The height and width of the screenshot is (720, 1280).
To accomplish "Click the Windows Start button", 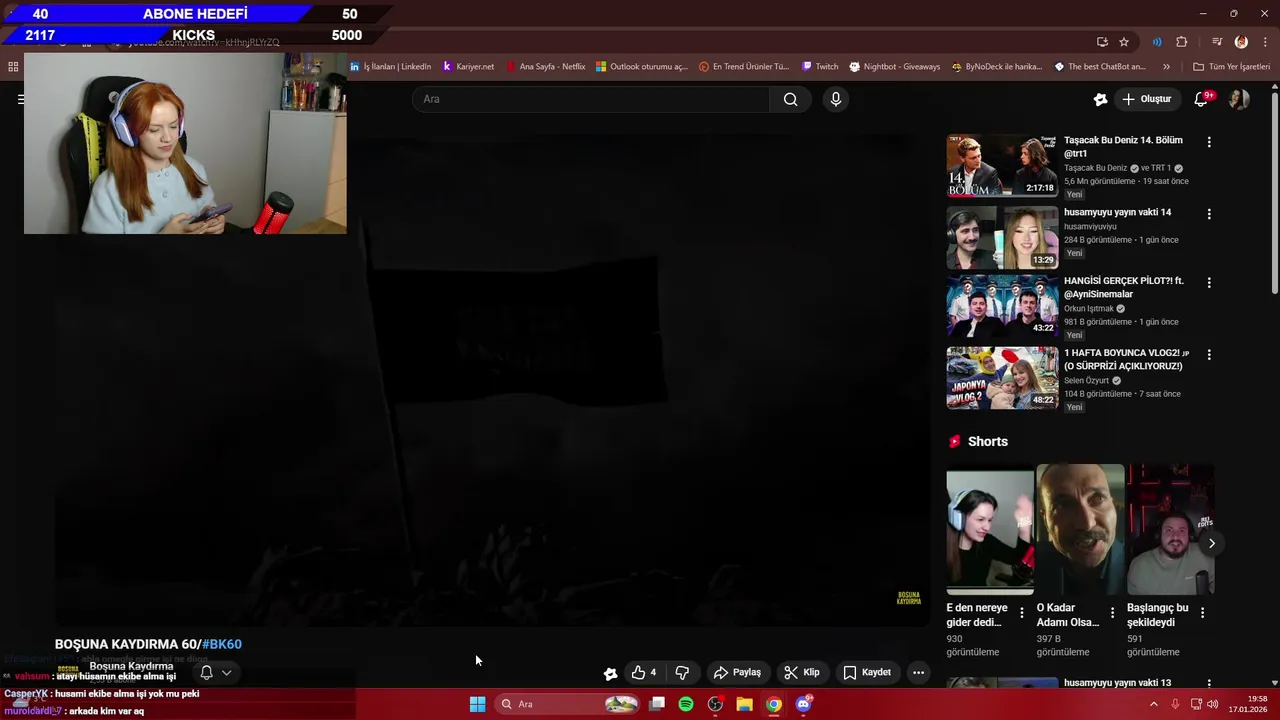I will (478, 704).
